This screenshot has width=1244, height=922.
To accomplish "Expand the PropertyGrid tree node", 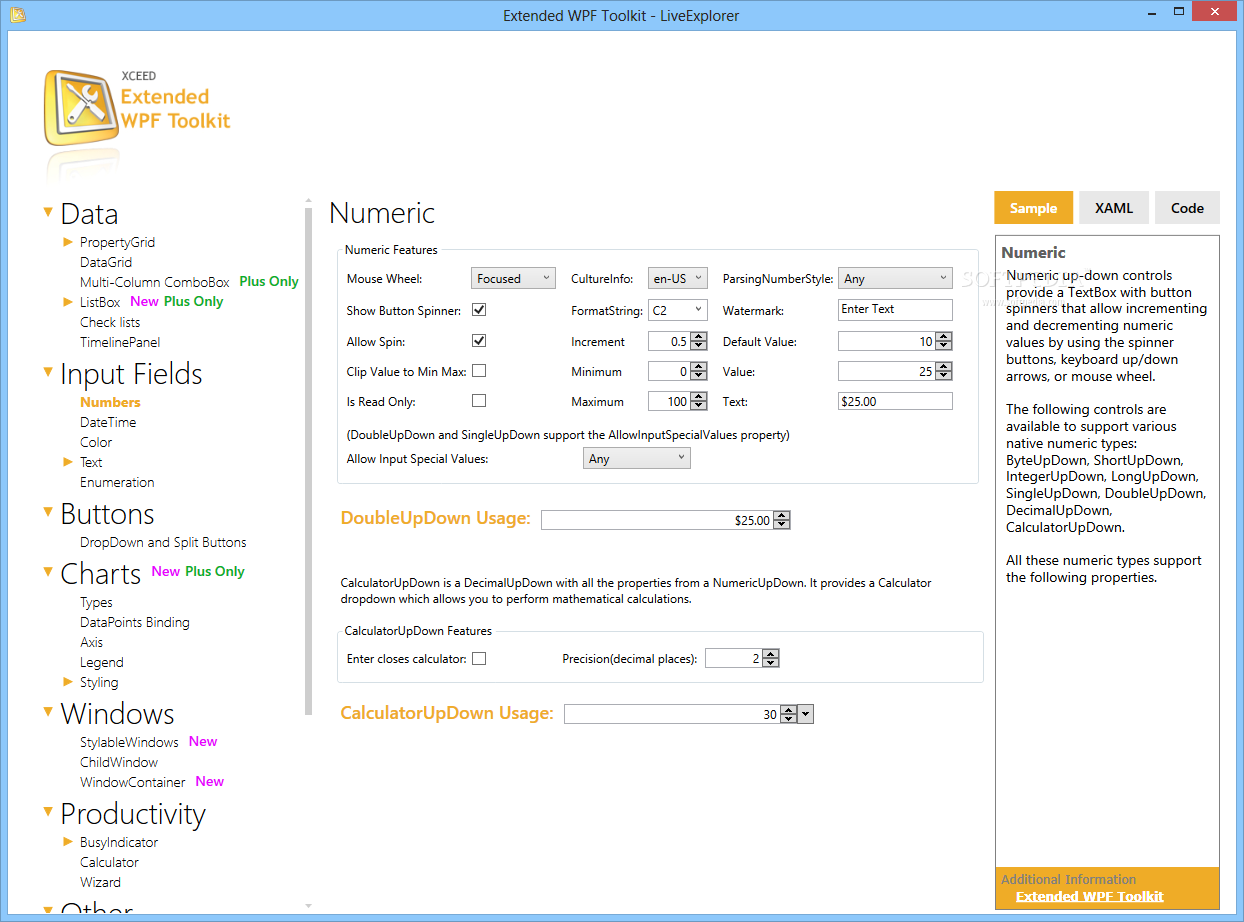I will 68,242.
